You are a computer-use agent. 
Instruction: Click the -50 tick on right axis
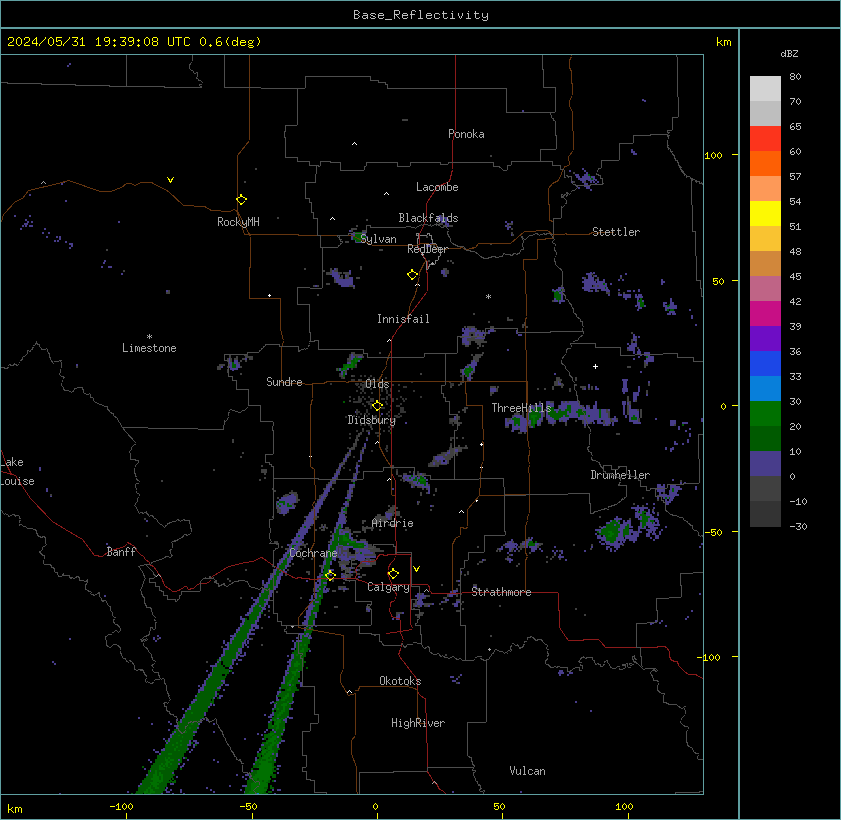[x=713, y=532]
